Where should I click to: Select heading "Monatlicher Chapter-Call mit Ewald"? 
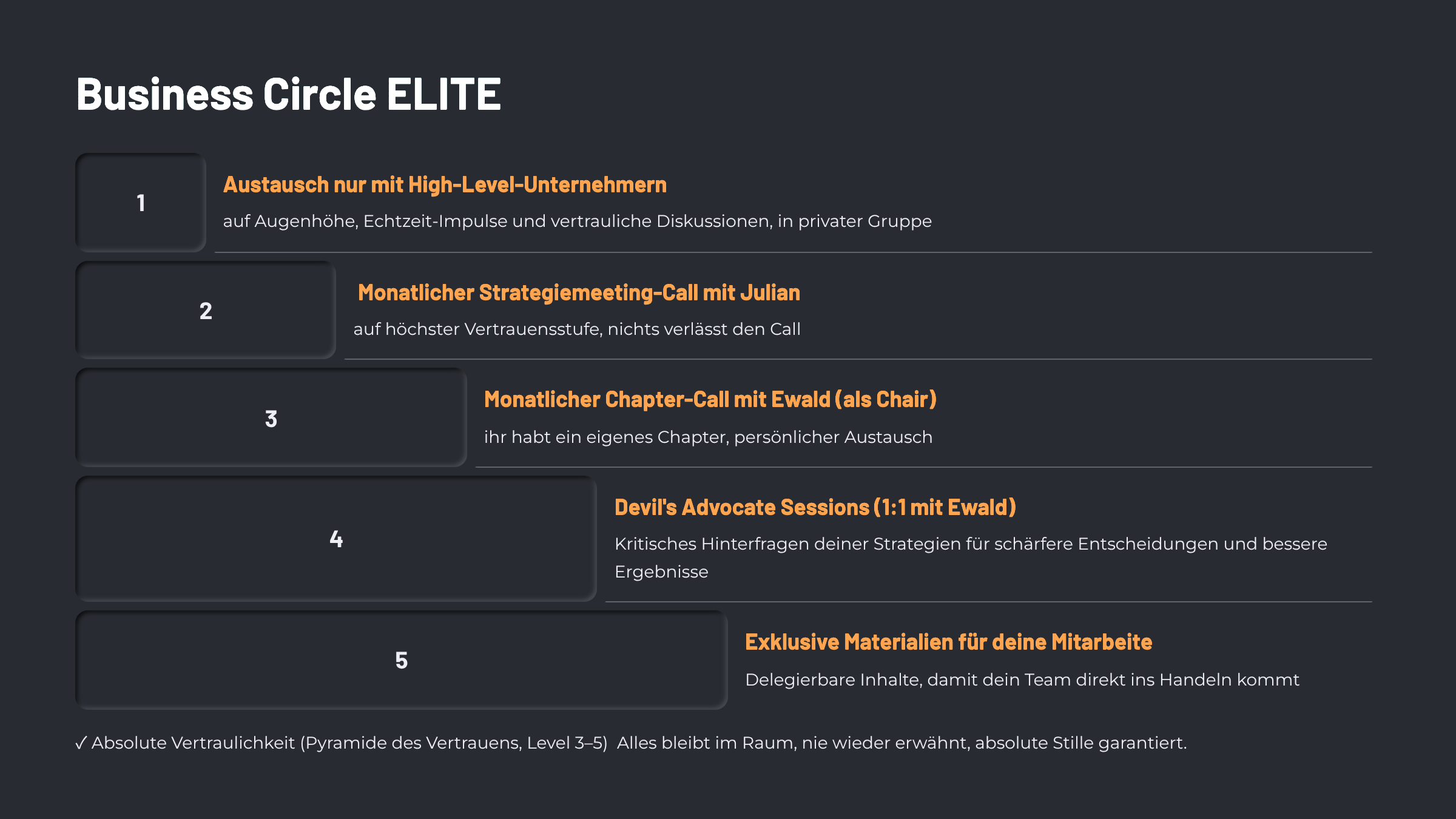(710, 400)
